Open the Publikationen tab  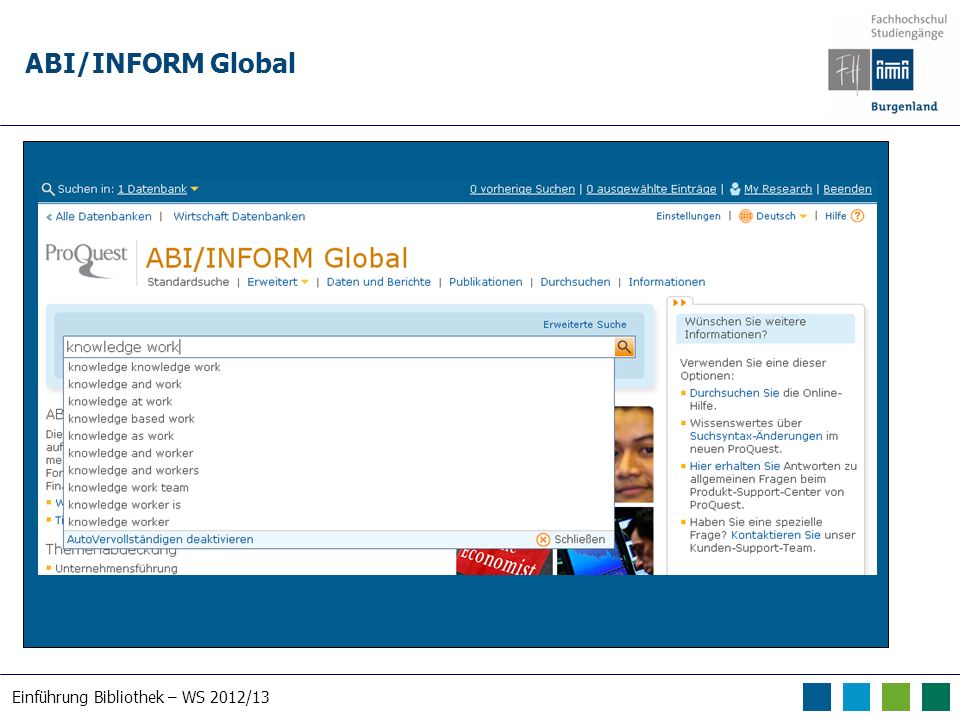[x=486, y=282]
